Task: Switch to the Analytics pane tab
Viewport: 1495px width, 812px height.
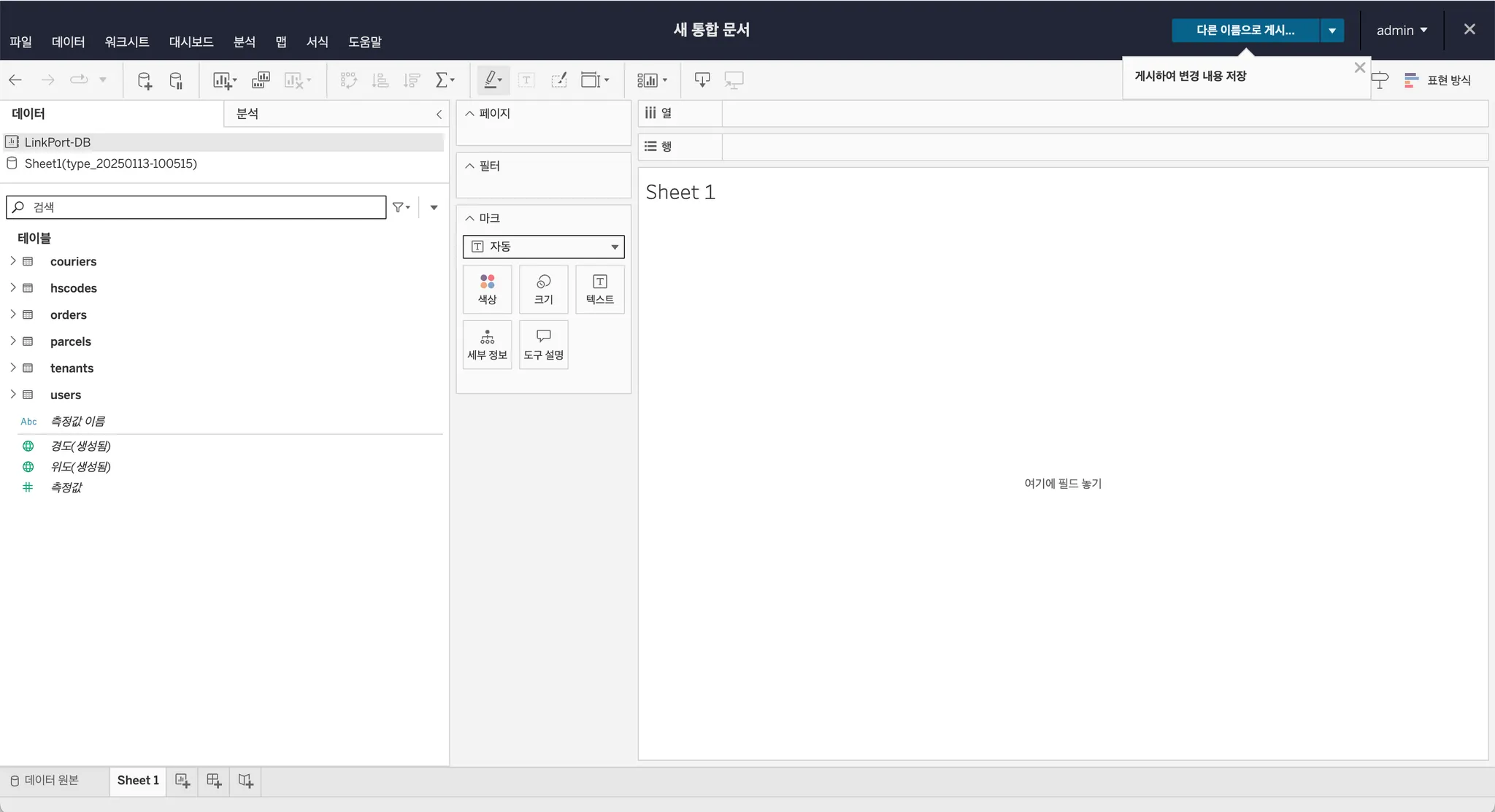Action: [x=247, y=114]
